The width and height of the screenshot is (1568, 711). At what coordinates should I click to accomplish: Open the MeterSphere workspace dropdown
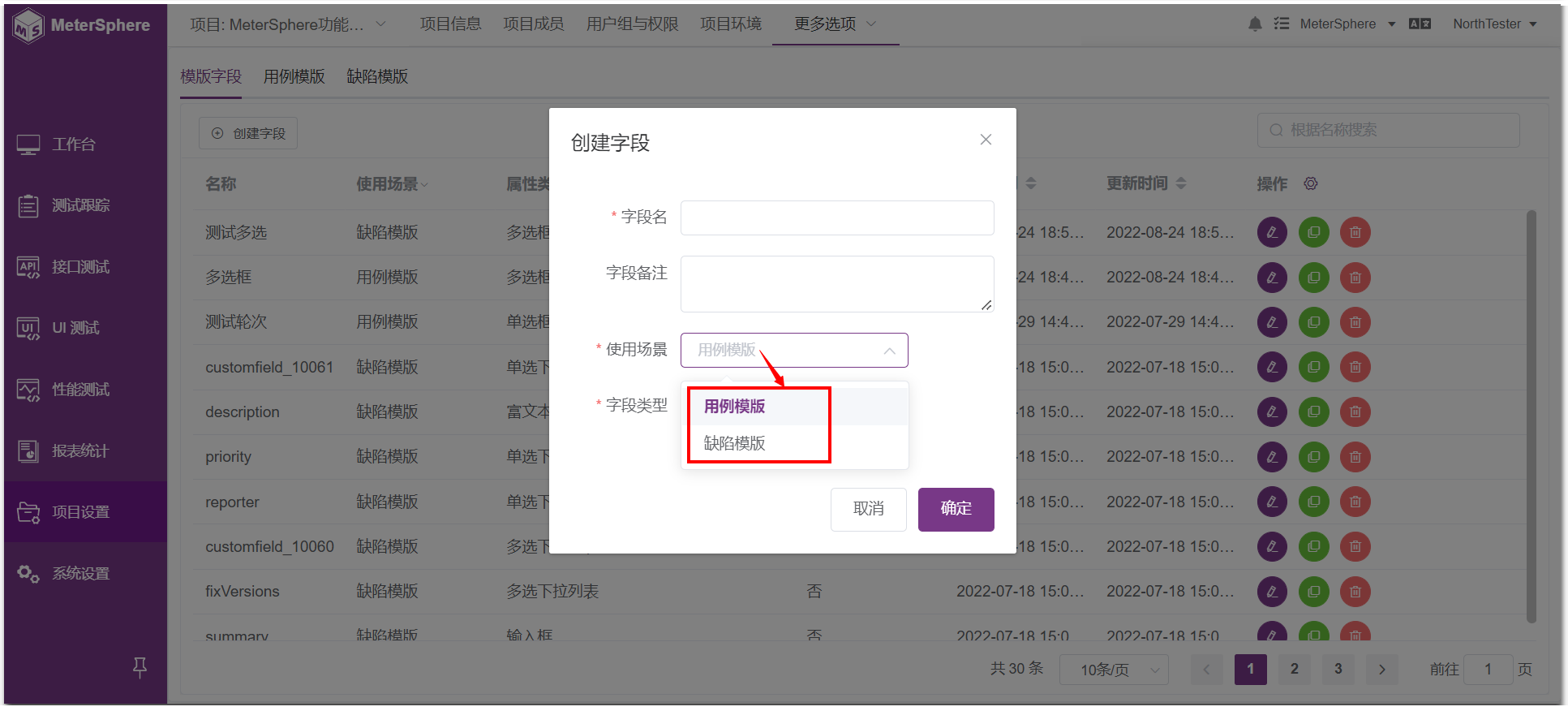coord(1347,24)
